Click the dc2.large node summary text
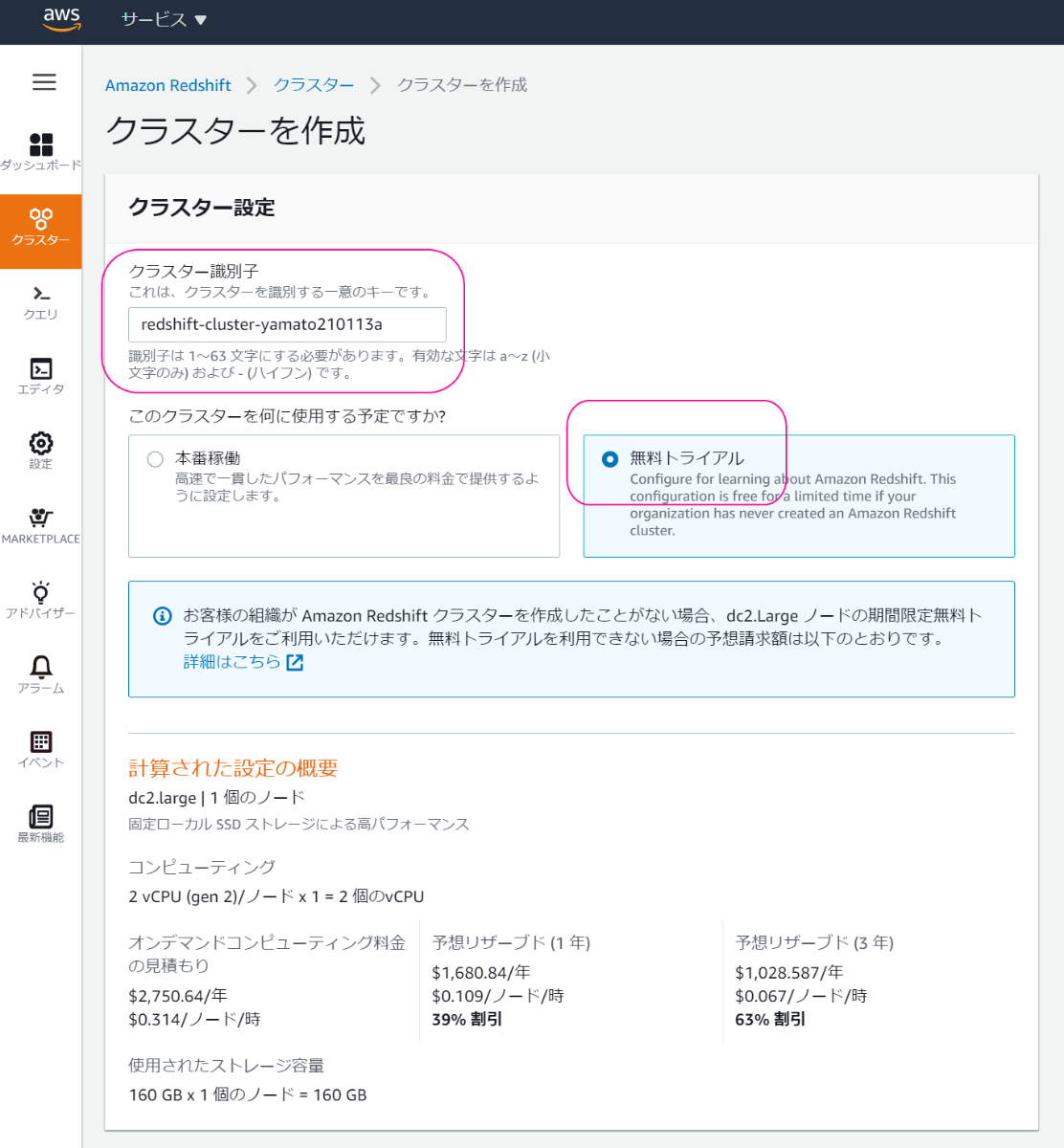This screenshot has height=1148, width=1064. point(216,798)
